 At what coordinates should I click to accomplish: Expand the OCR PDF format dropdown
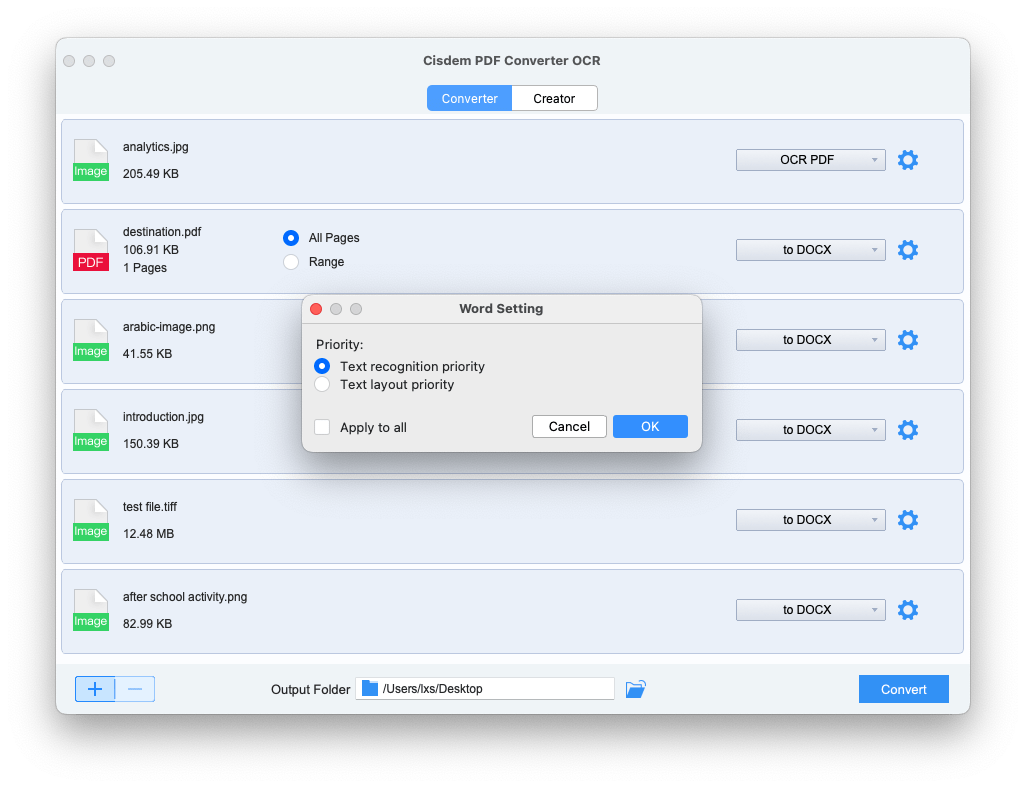[810, 160]
